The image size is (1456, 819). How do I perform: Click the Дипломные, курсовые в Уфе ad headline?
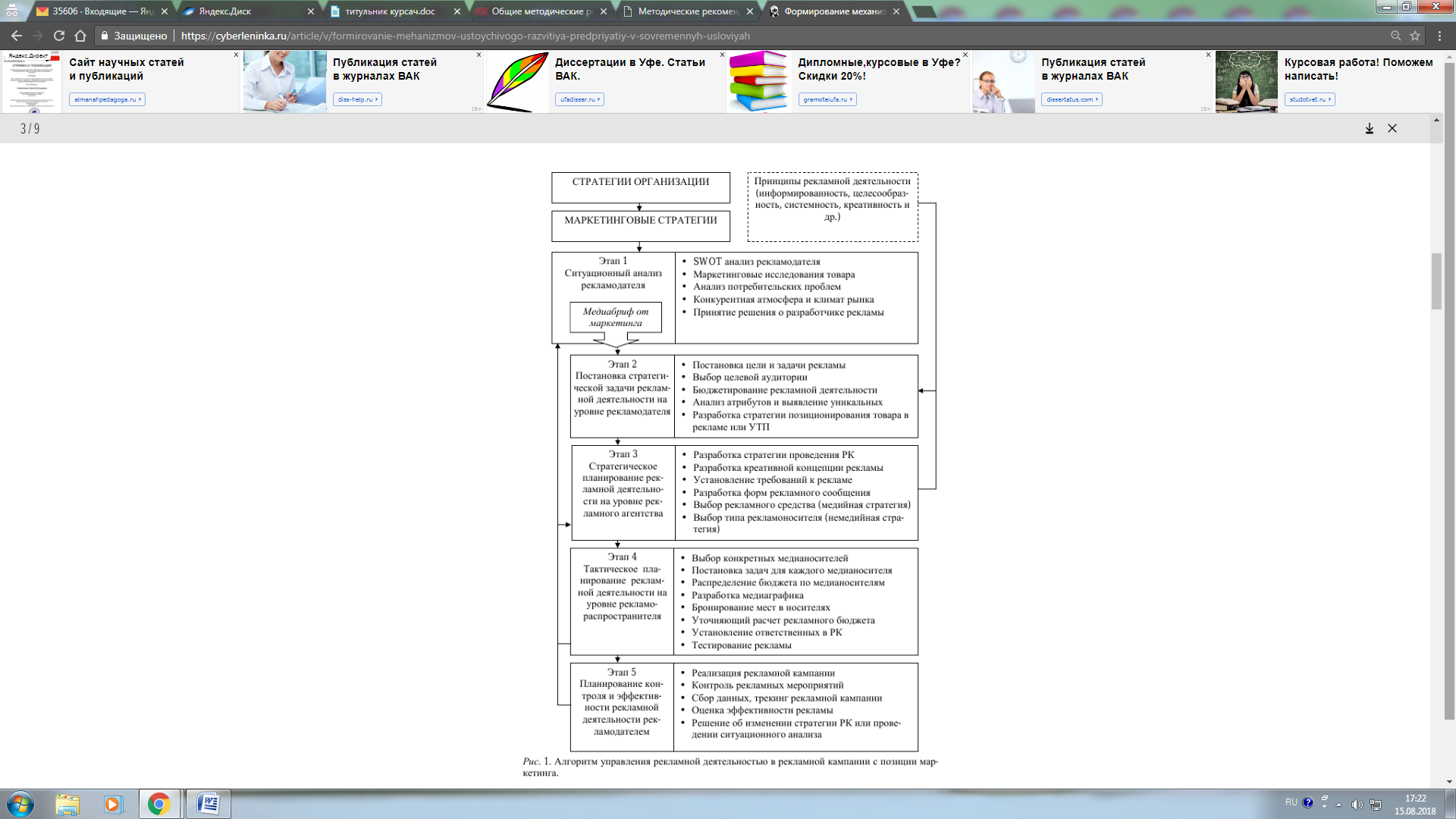tap(879, 69)
